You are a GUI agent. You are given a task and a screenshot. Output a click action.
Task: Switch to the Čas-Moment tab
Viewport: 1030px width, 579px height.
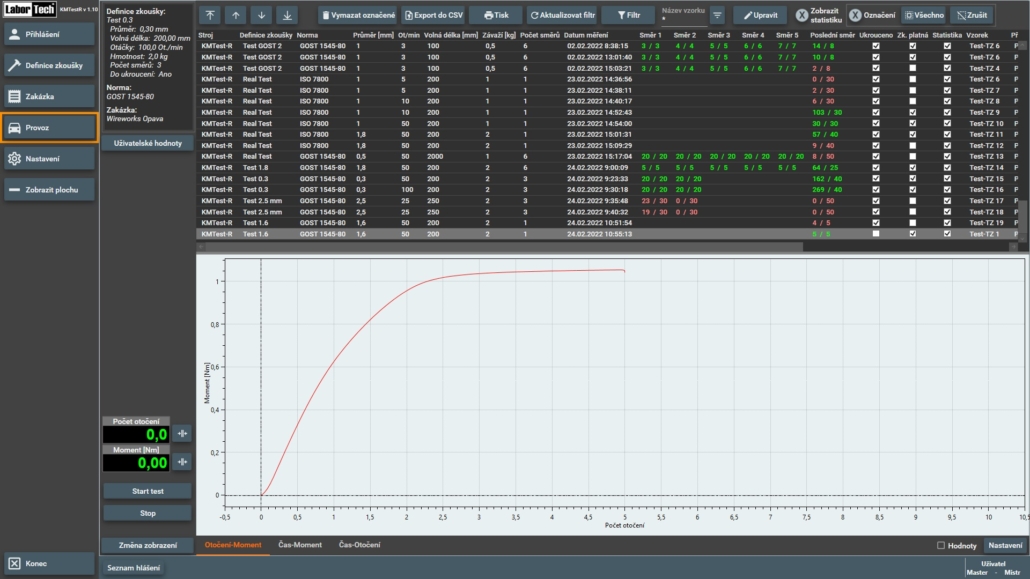coord(300,545)
